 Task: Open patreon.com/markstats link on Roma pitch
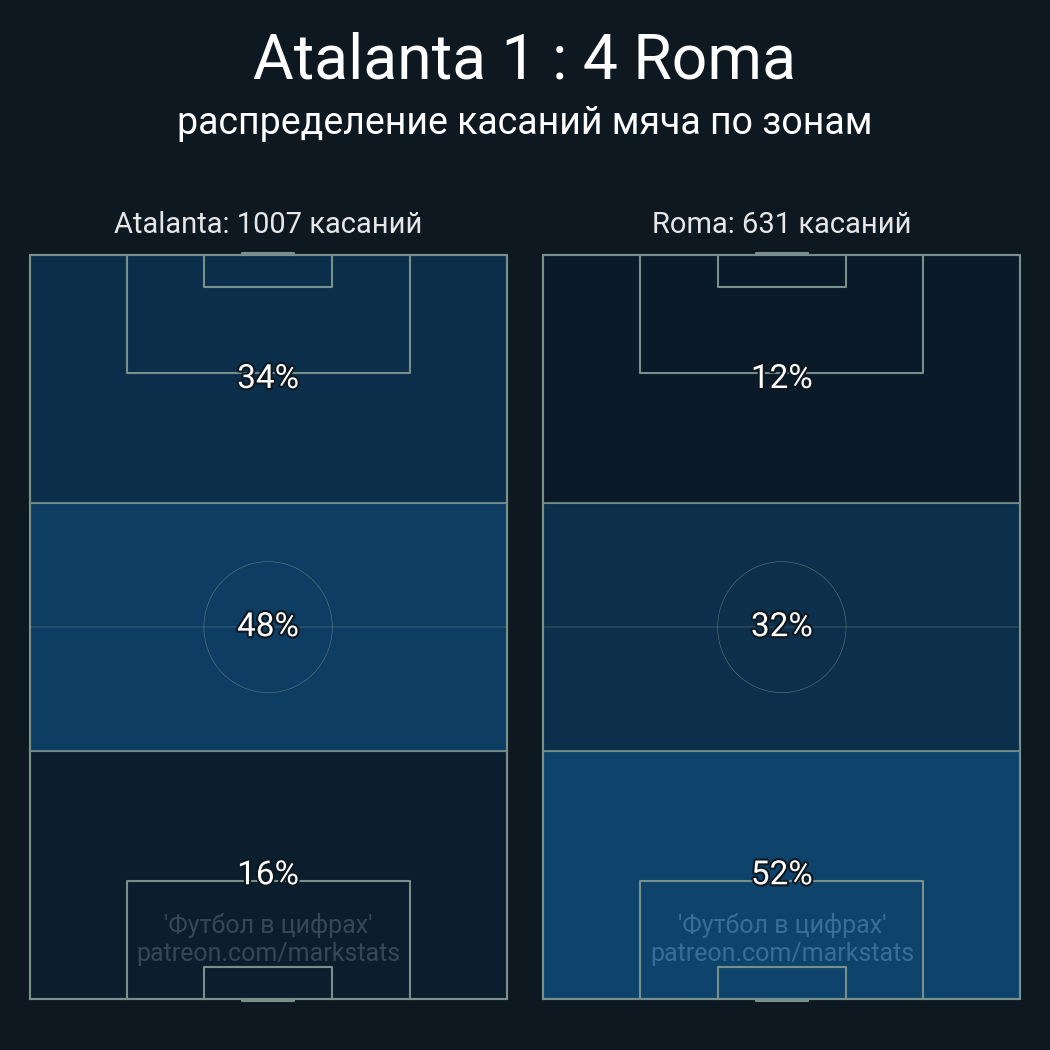[781, 953]
